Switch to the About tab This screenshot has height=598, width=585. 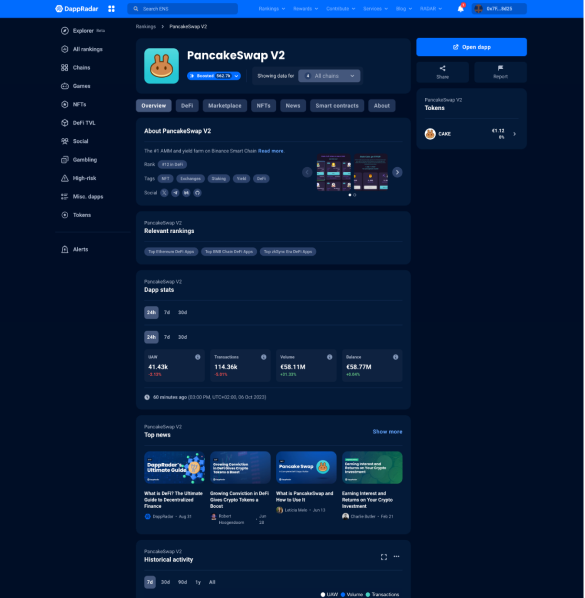click(x=382, y=106)
